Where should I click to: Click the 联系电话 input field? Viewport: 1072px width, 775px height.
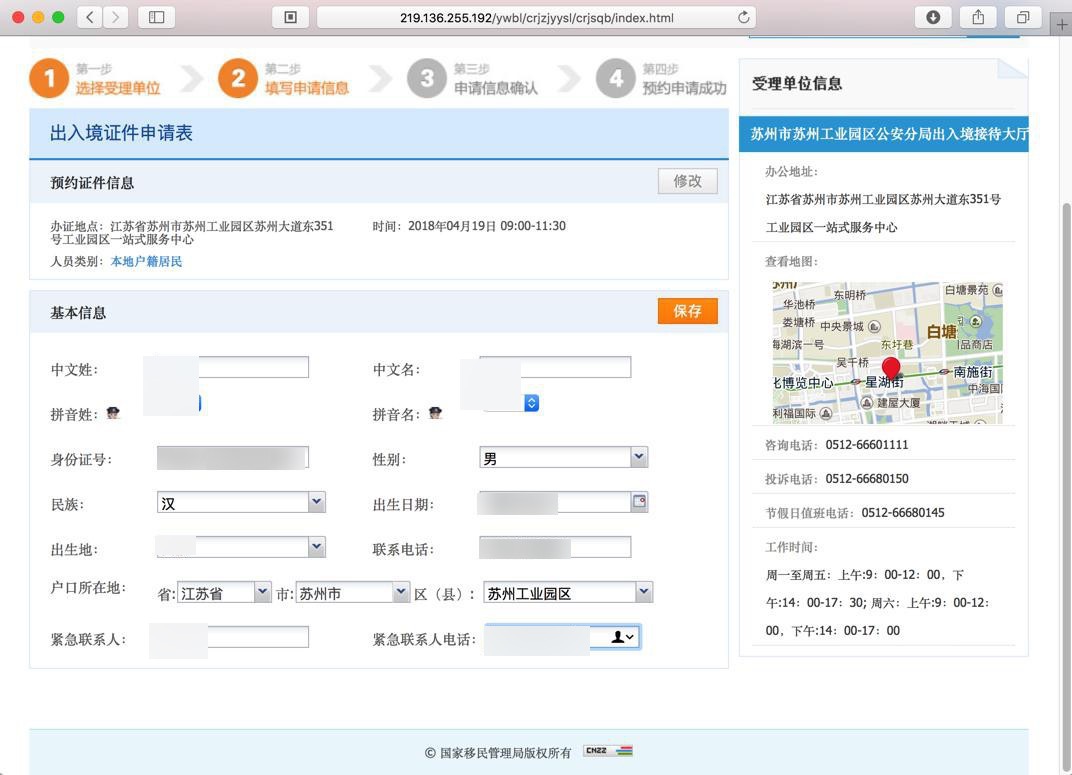click(x=555, y=547)
